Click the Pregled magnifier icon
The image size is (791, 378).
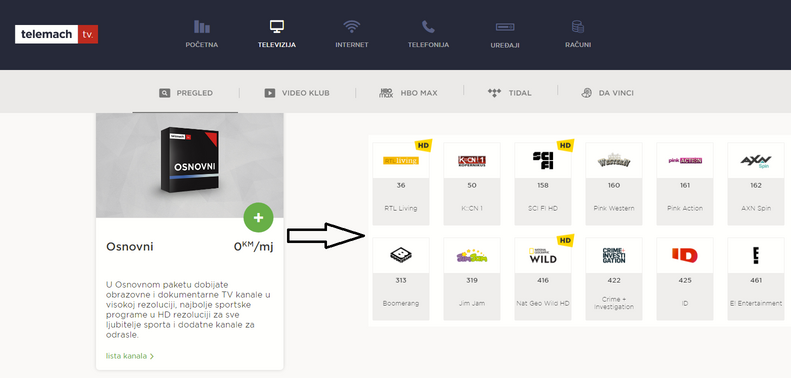164,93
